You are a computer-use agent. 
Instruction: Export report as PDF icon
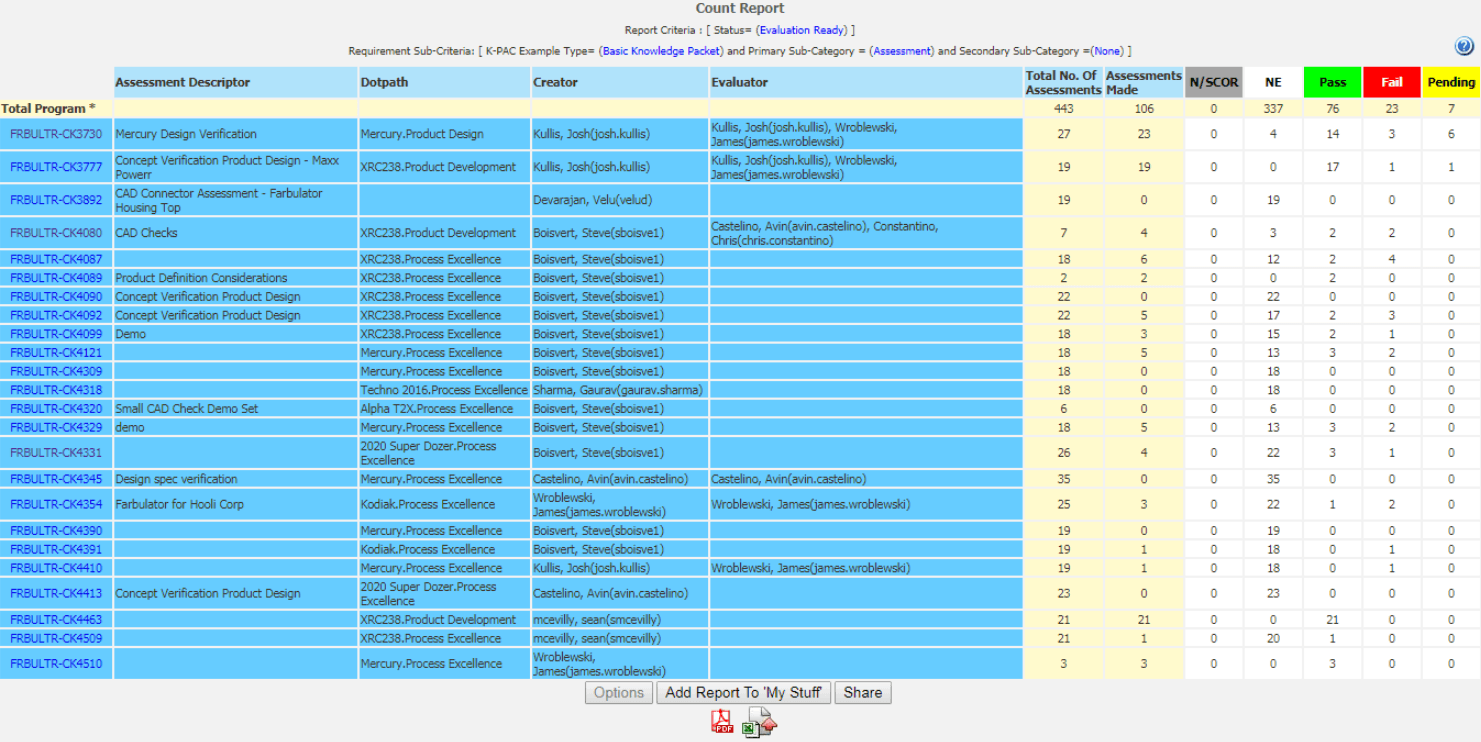(x=722, y=722)
